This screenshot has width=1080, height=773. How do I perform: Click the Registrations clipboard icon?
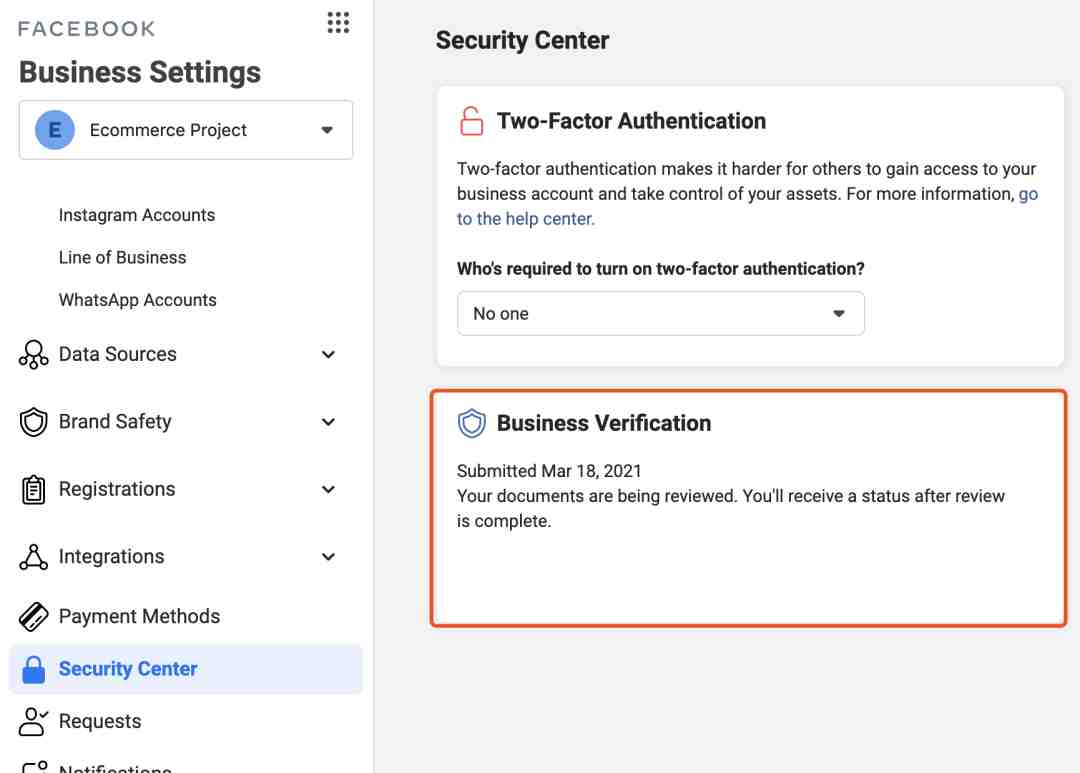pos(34,490)
